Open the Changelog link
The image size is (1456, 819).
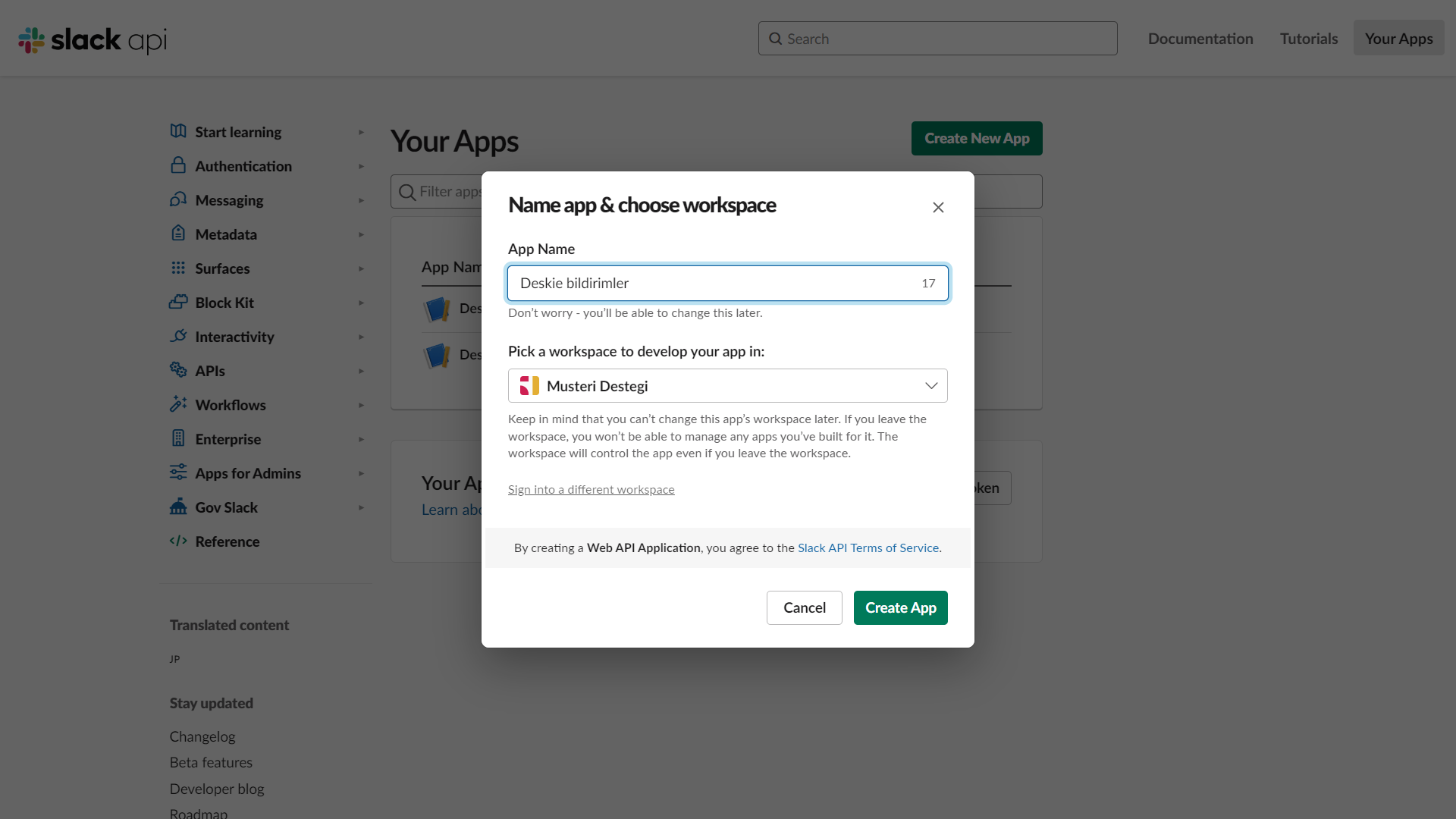202,736
